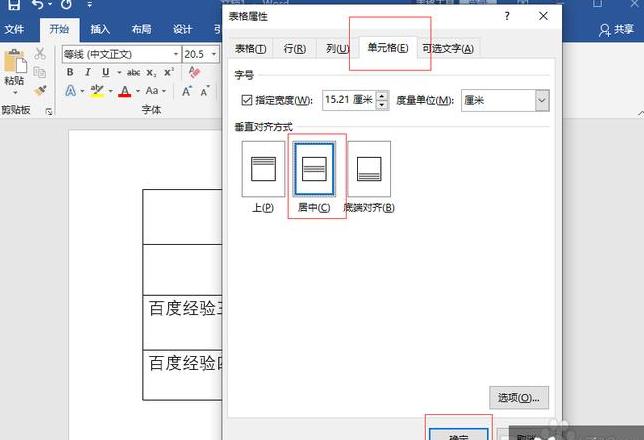
Task: Click the Paste clipboard icon
Action: coord(15,62)
